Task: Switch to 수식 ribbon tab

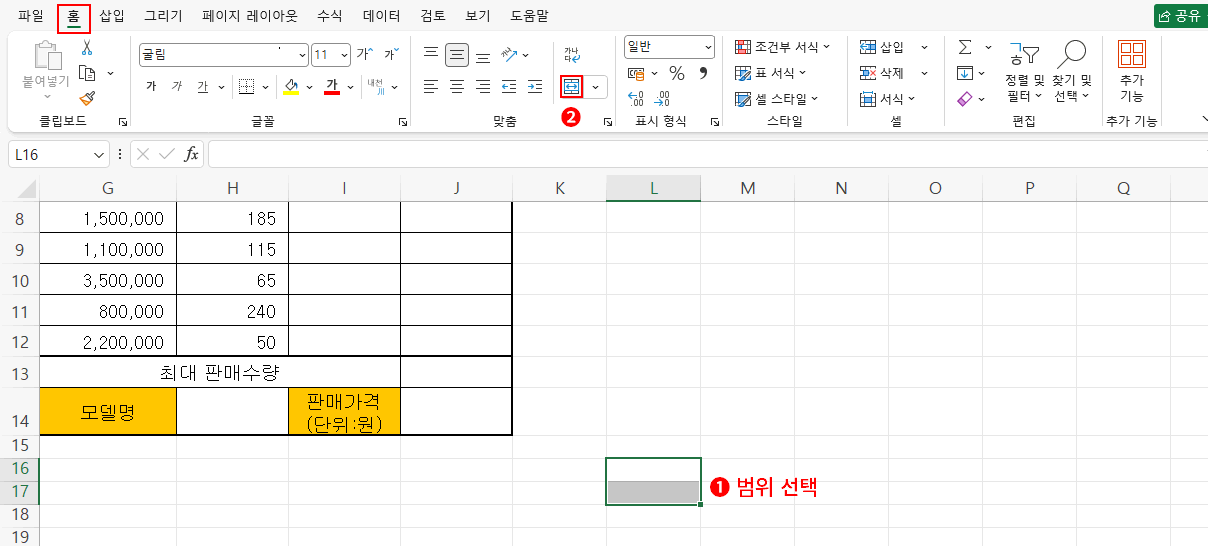Action: point(329,16)
